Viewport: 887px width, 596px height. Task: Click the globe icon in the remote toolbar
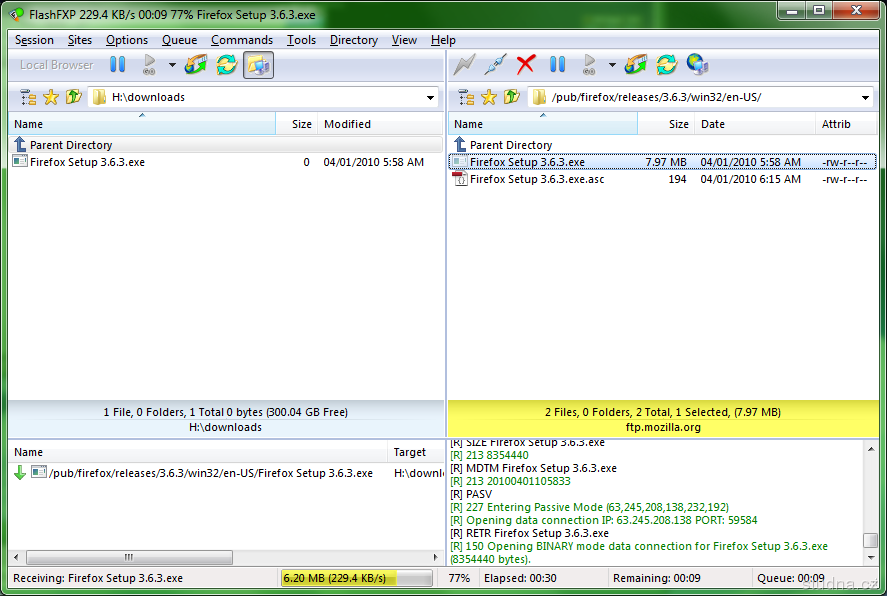[698, 65]
